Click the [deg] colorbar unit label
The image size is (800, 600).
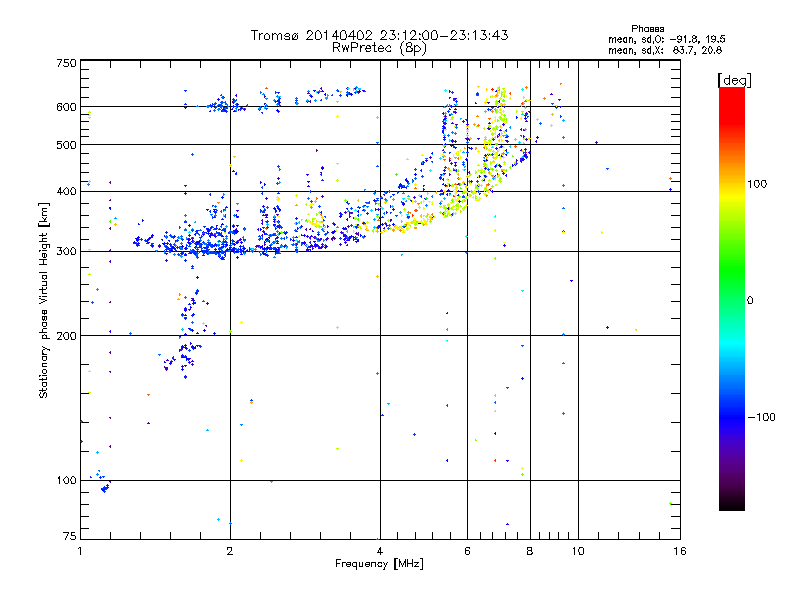734,79
